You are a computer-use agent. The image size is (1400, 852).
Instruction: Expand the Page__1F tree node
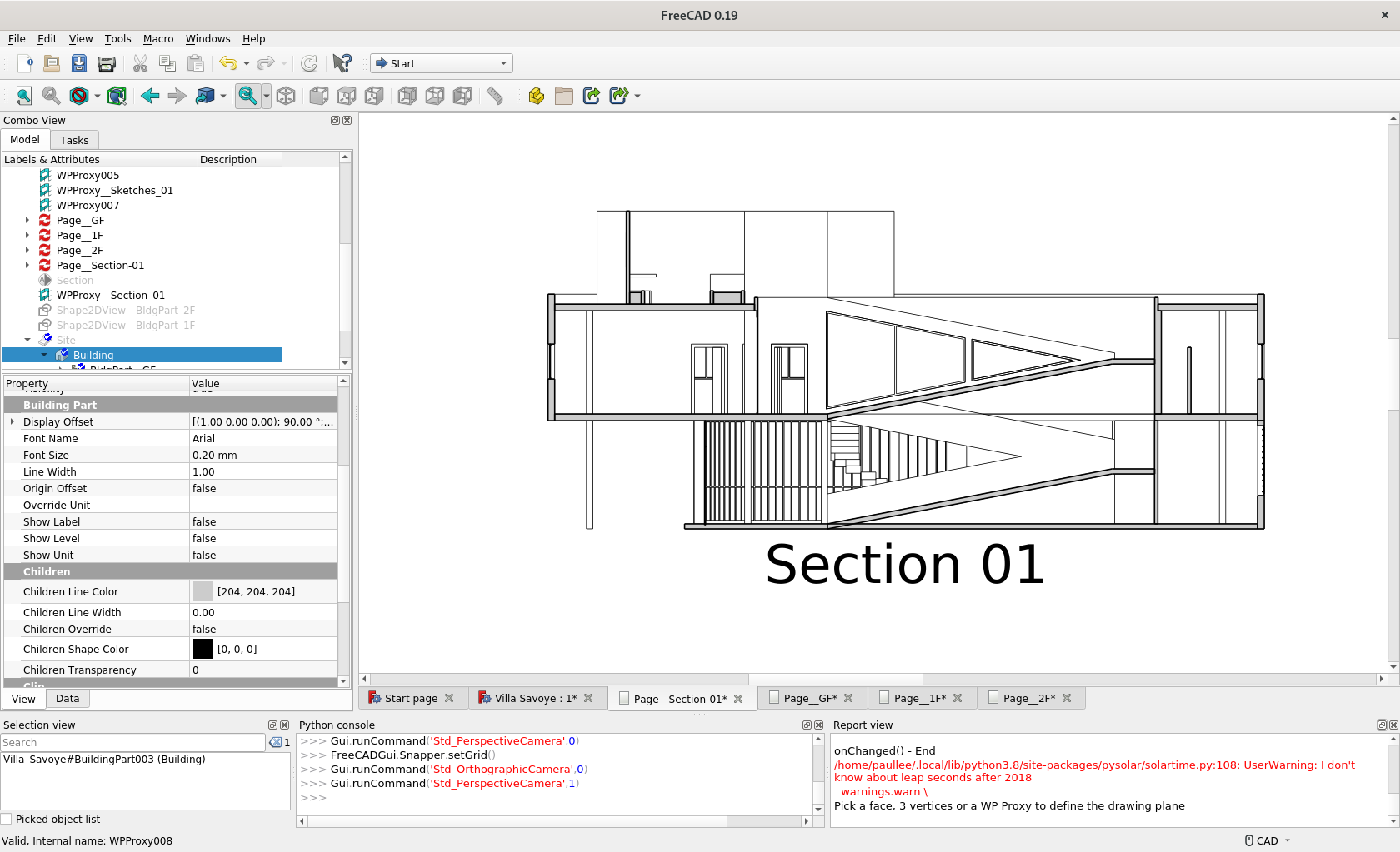27,236
